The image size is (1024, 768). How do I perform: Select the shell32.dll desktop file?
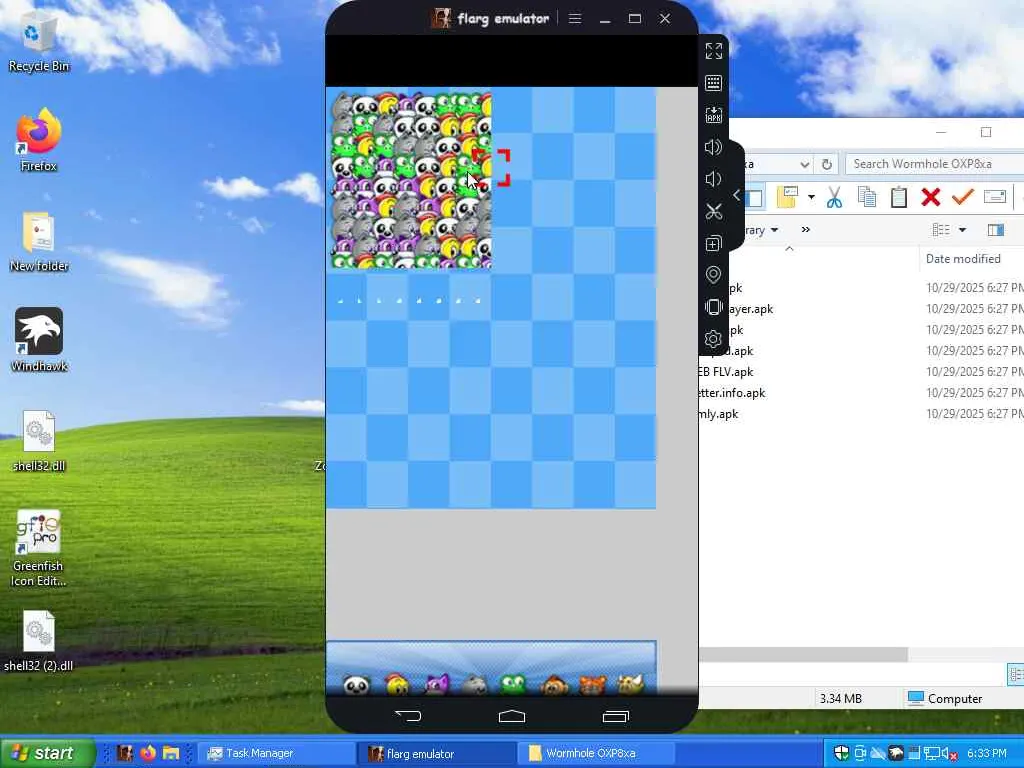tap(39, 440)
